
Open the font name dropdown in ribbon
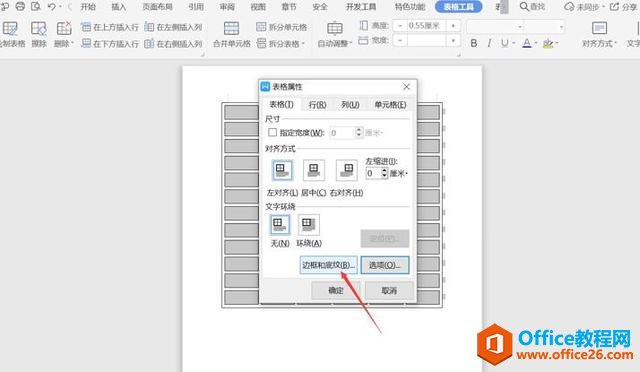point(520,27)
